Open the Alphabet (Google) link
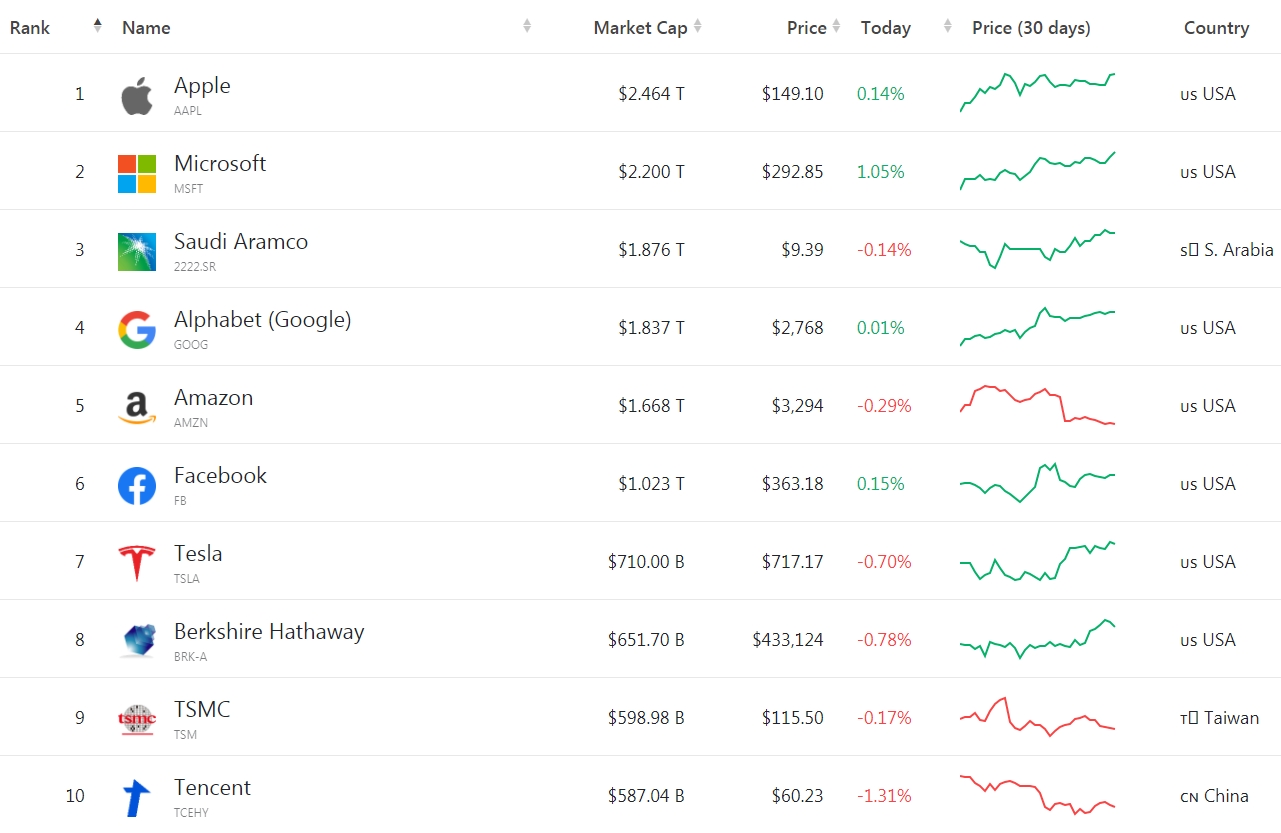Screen dimensions: 1281x833 [x=263, y=320]
